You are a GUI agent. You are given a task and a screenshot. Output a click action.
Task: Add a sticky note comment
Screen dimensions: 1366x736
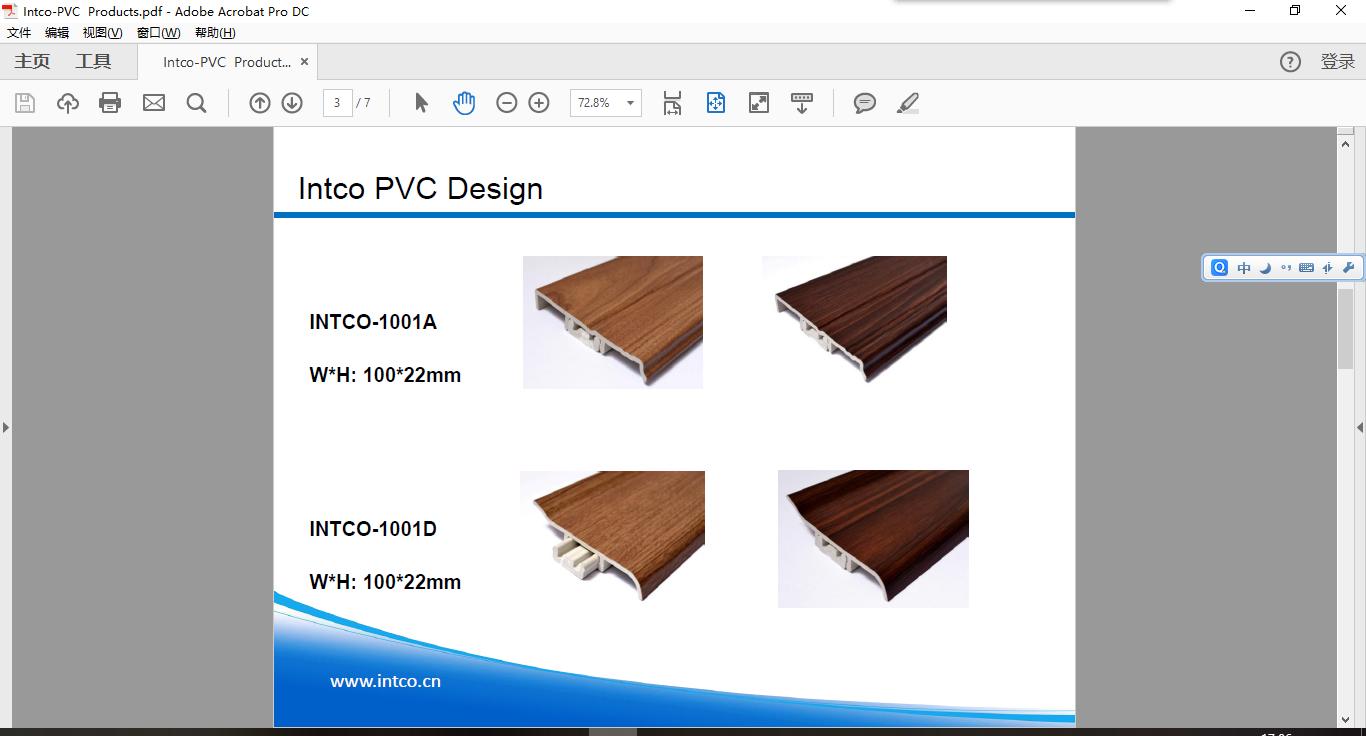click(x=865, y=103)
